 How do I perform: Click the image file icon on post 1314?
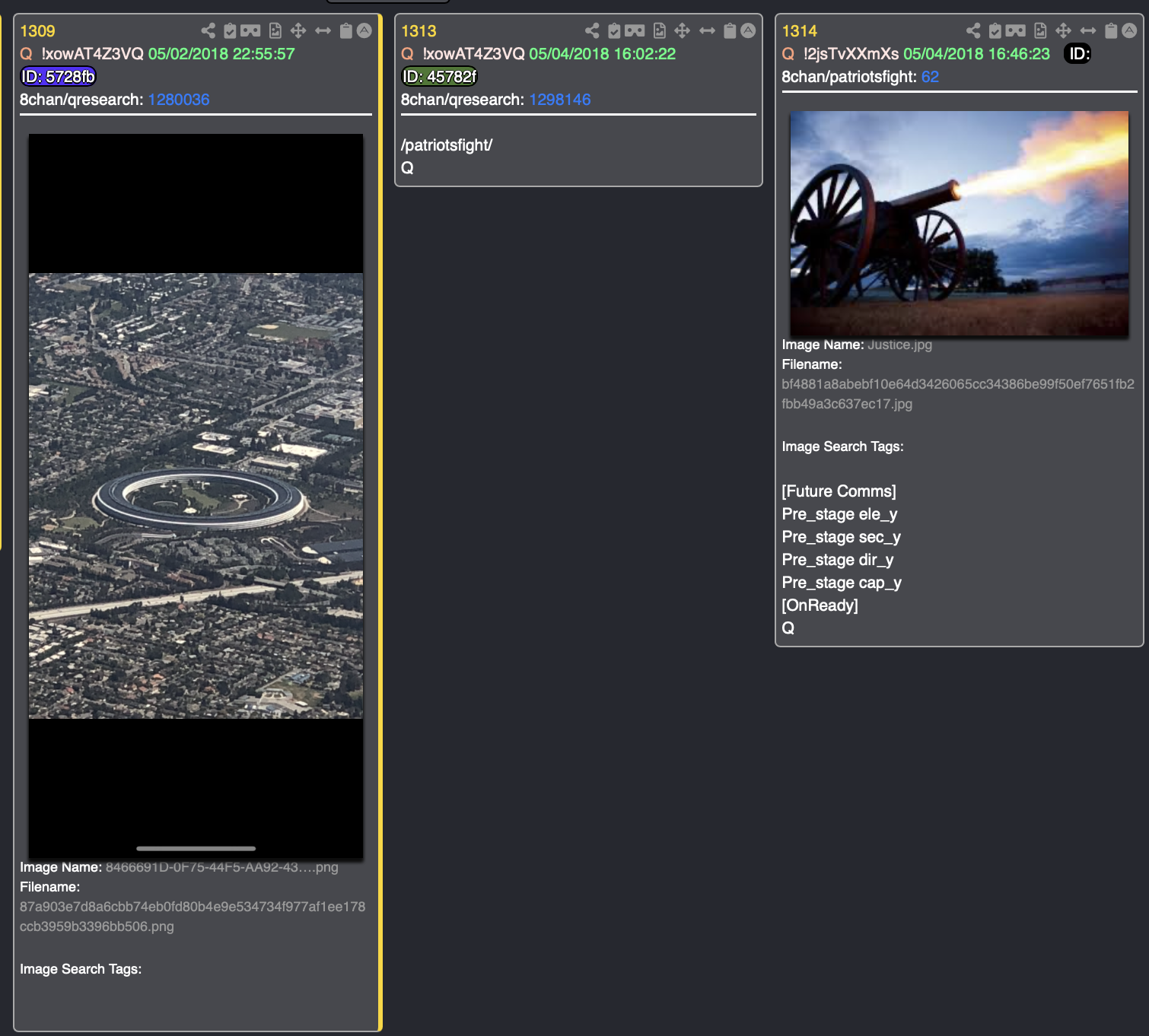click(1041, 30)
